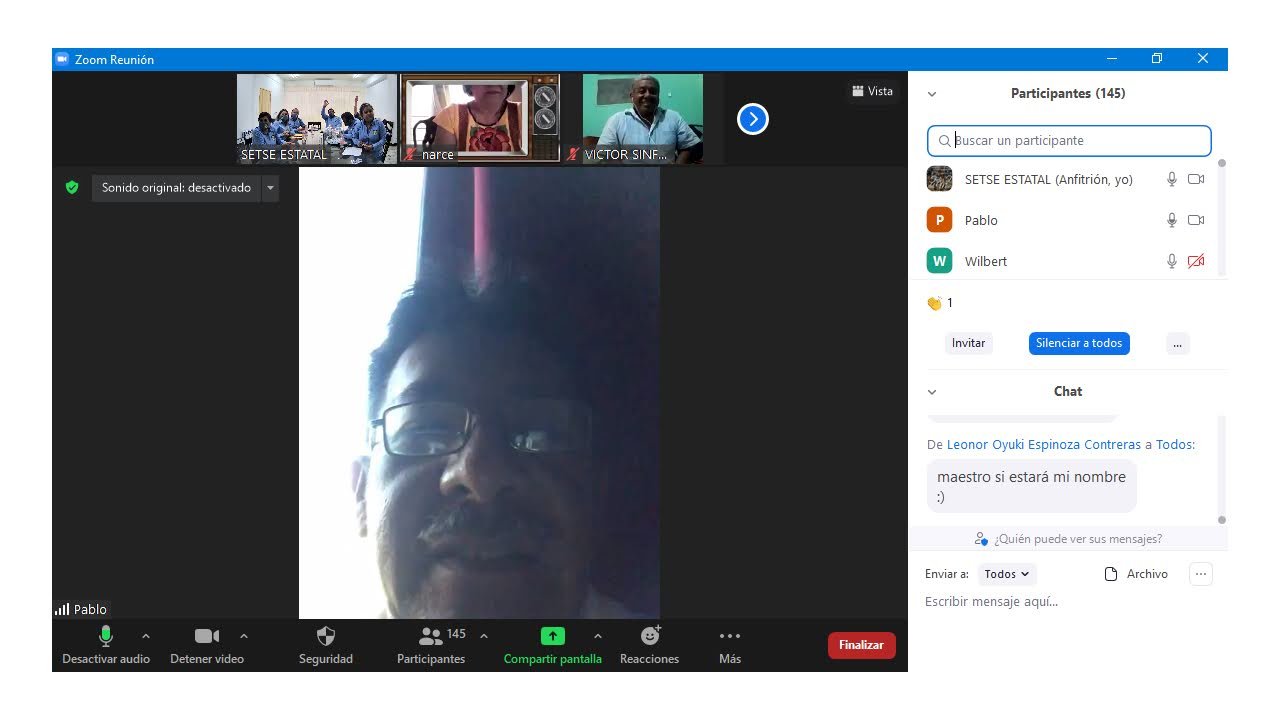The image size is (1280, 720).
Task: Collapse the Participantes panel chevron
Action: (932, 94)
